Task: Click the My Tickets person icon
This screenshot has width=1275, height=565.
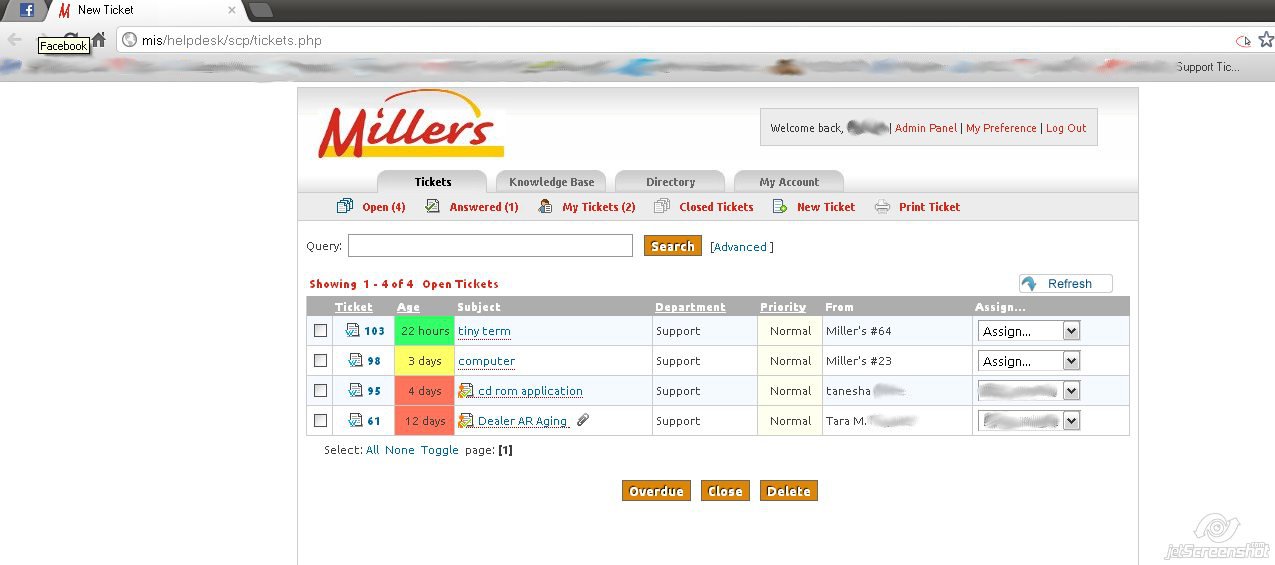Action: (545, 206)
